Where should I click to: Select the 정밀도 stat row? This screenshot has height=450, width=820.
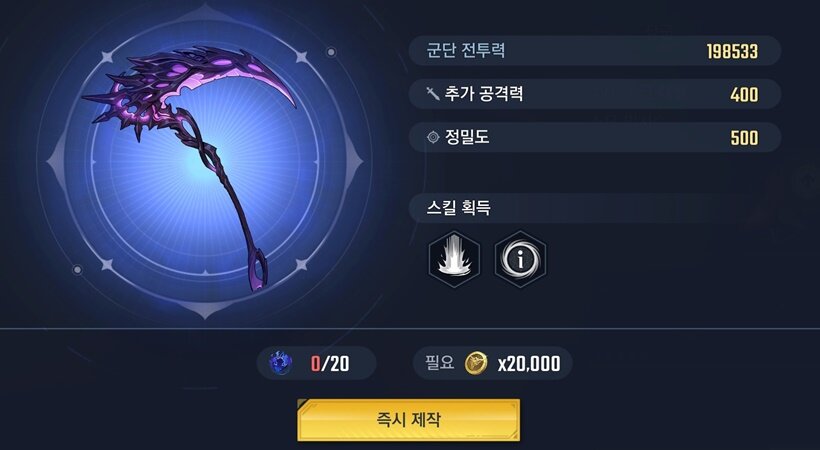tap(595, 138)
